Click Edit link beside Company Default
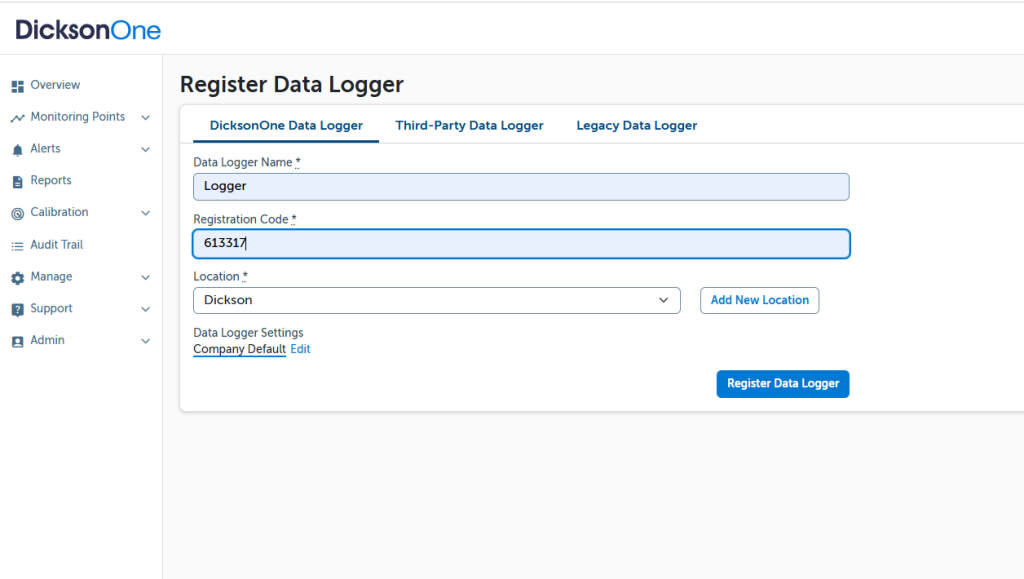1024x579 pixels. pos(300,349)
